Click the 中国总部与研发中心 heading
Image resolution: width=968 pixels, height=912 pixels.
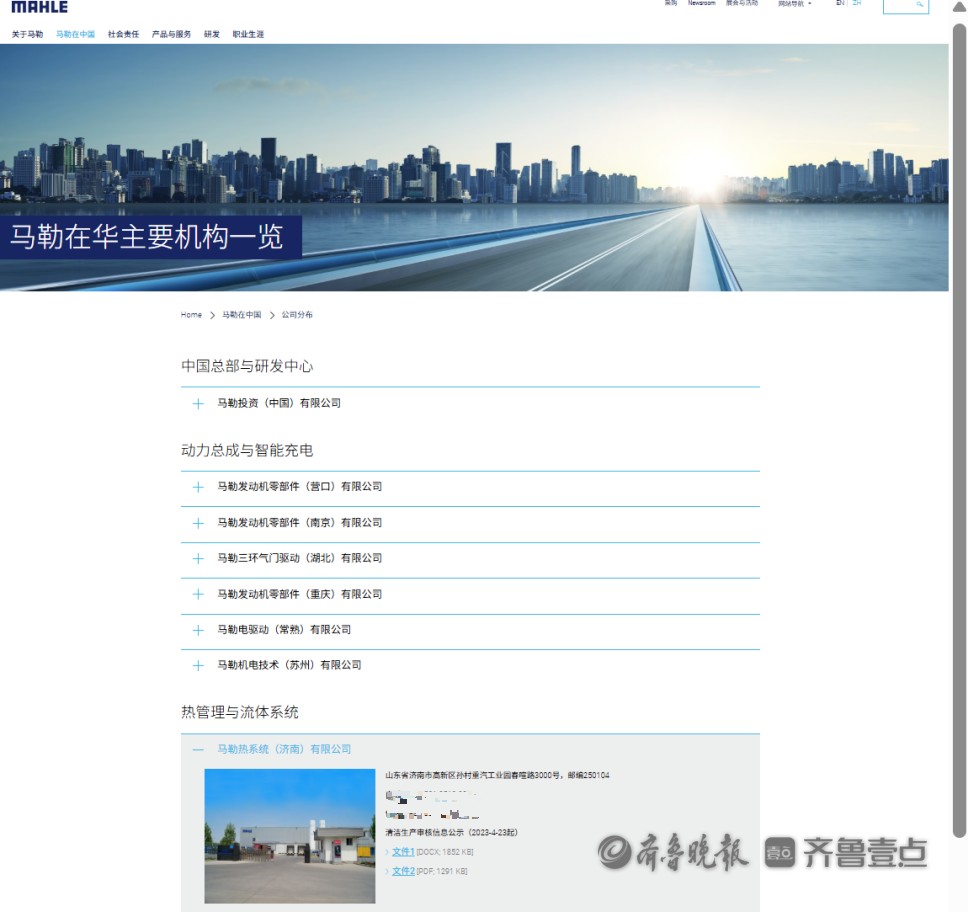pos(247,366)
